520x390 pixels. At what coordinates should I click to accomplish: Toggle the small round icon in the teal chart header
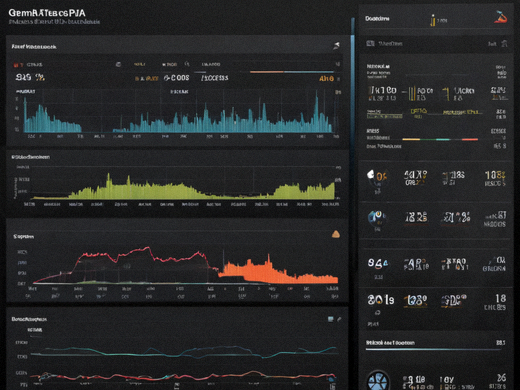[x=118, y=64]
